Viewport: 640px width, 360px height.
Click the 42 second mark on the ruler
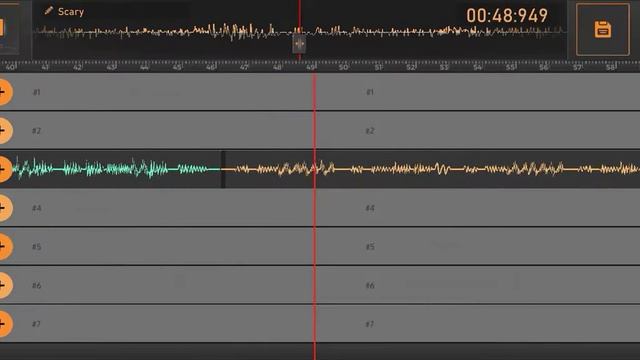tap(78, 67)
